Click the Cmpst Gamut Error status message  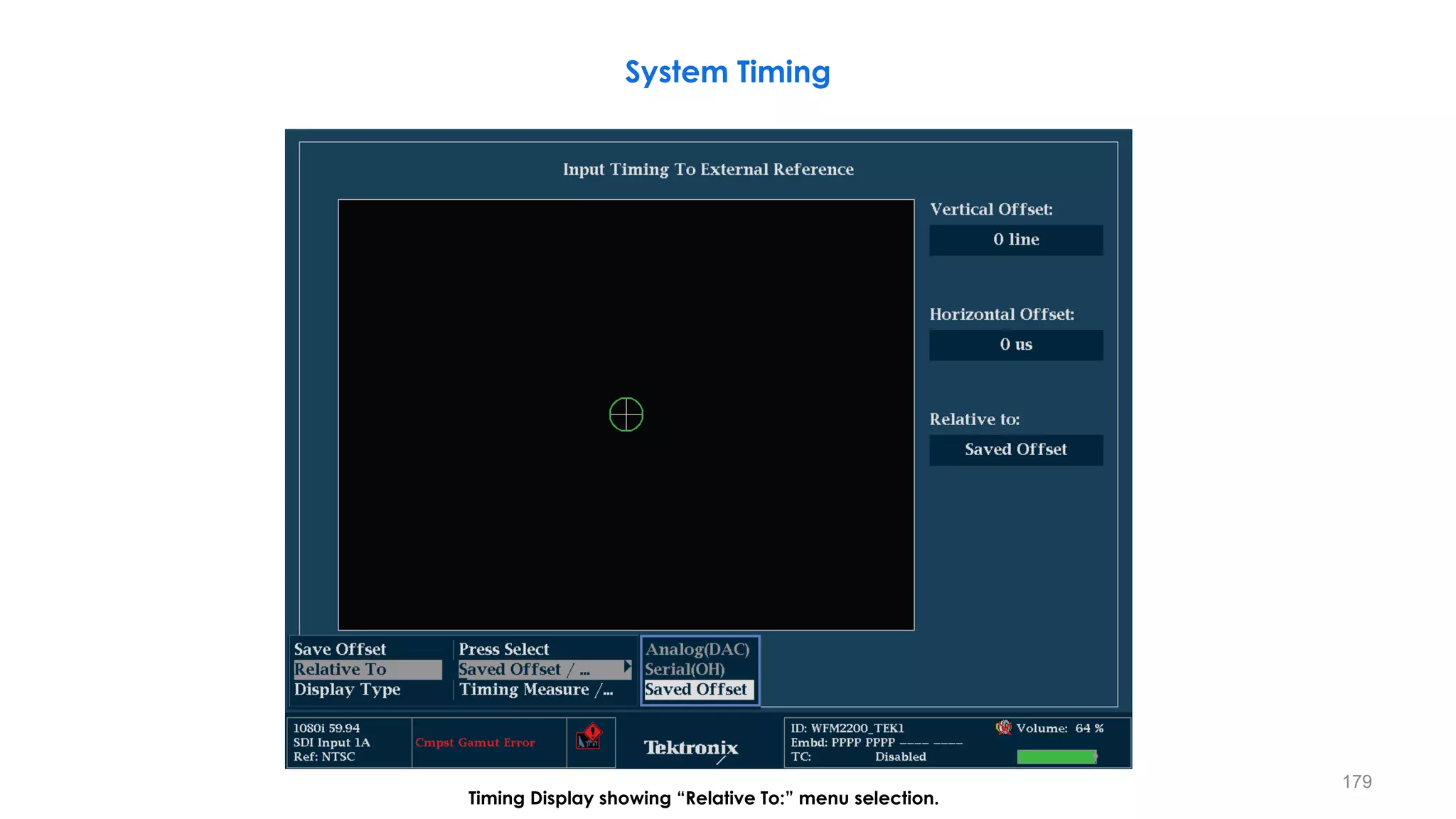475,743
